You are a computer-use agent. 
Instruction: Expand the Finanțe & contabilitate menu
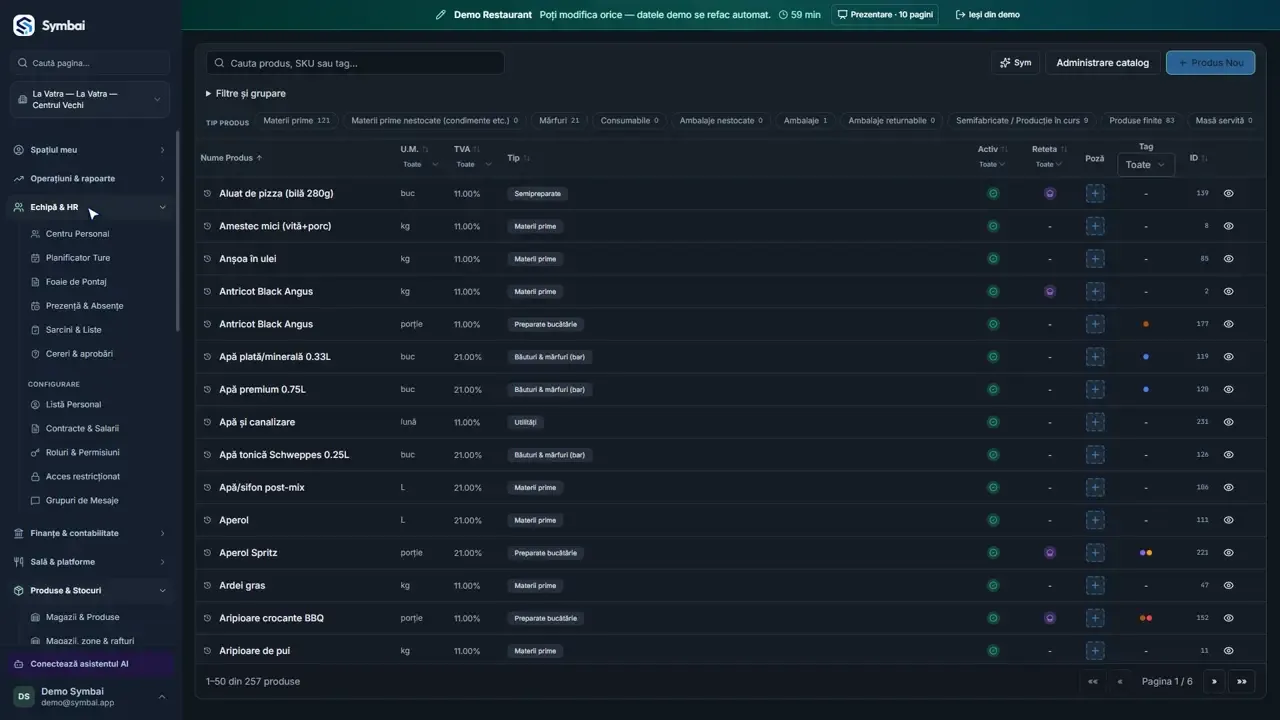pyautogui.click(x=90, y=534)
